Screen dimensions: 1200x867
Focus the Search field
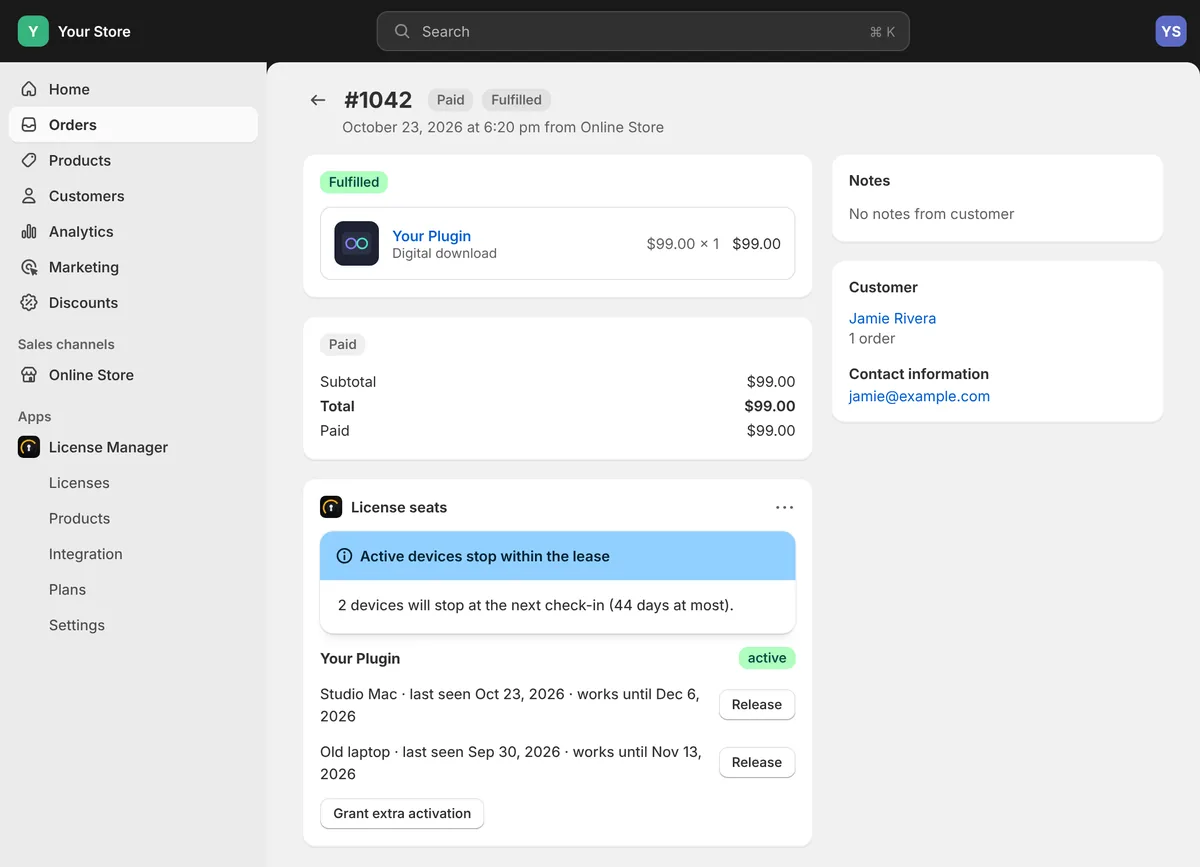pos(643,31)
